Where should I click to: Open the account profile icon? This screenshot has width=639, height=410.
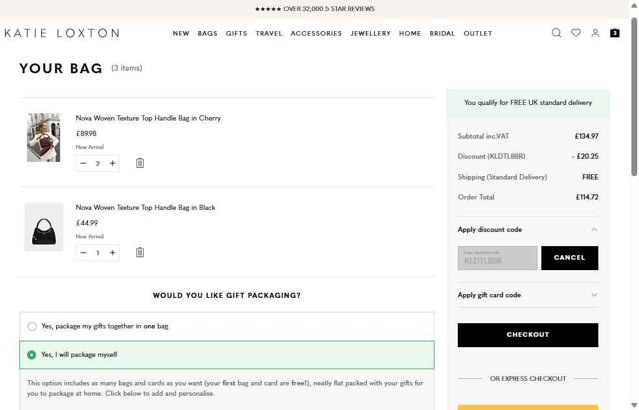(595, 33)
